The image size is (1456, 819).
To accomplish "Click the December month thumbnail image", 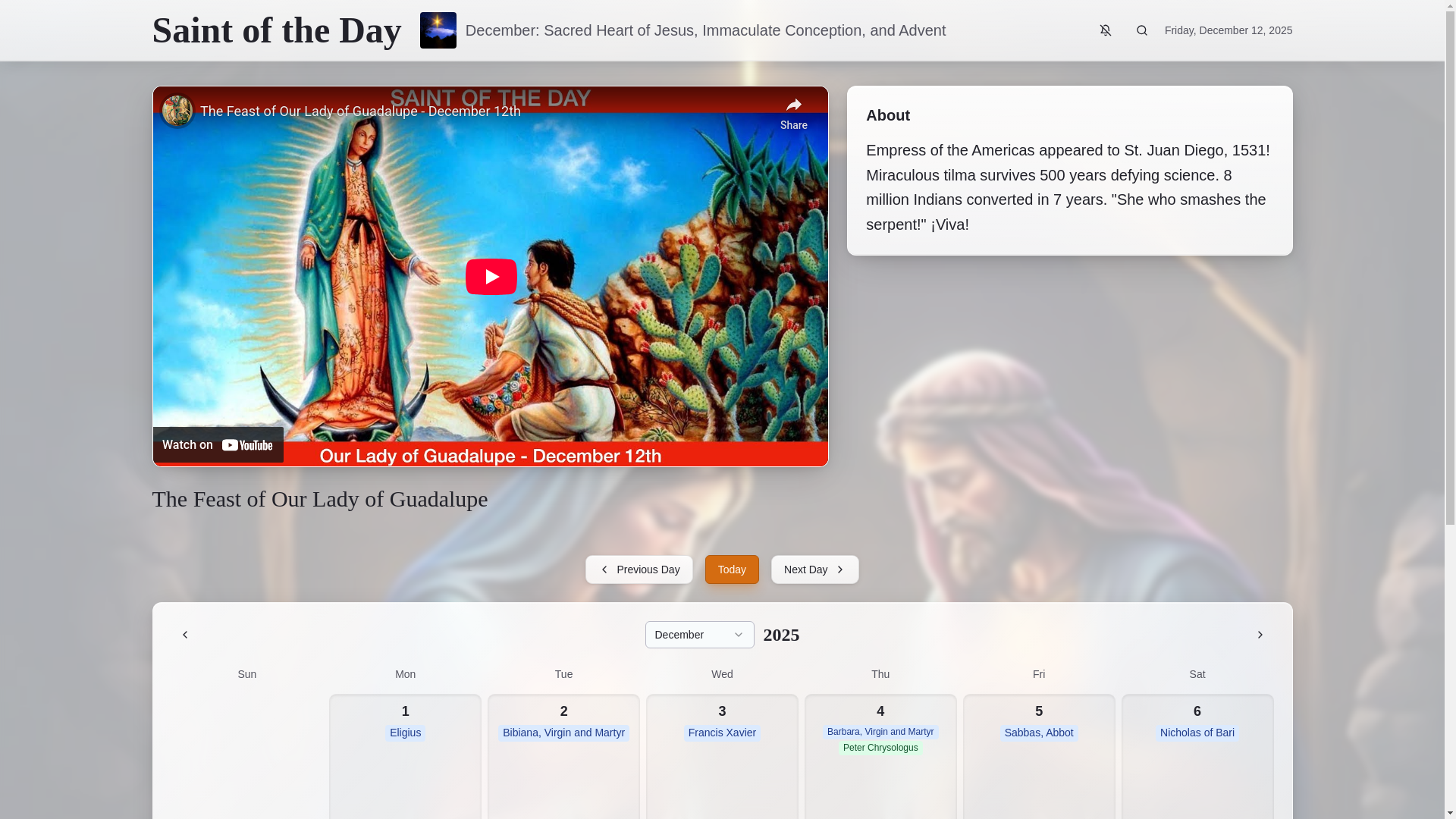I will [x=438, y=30].
